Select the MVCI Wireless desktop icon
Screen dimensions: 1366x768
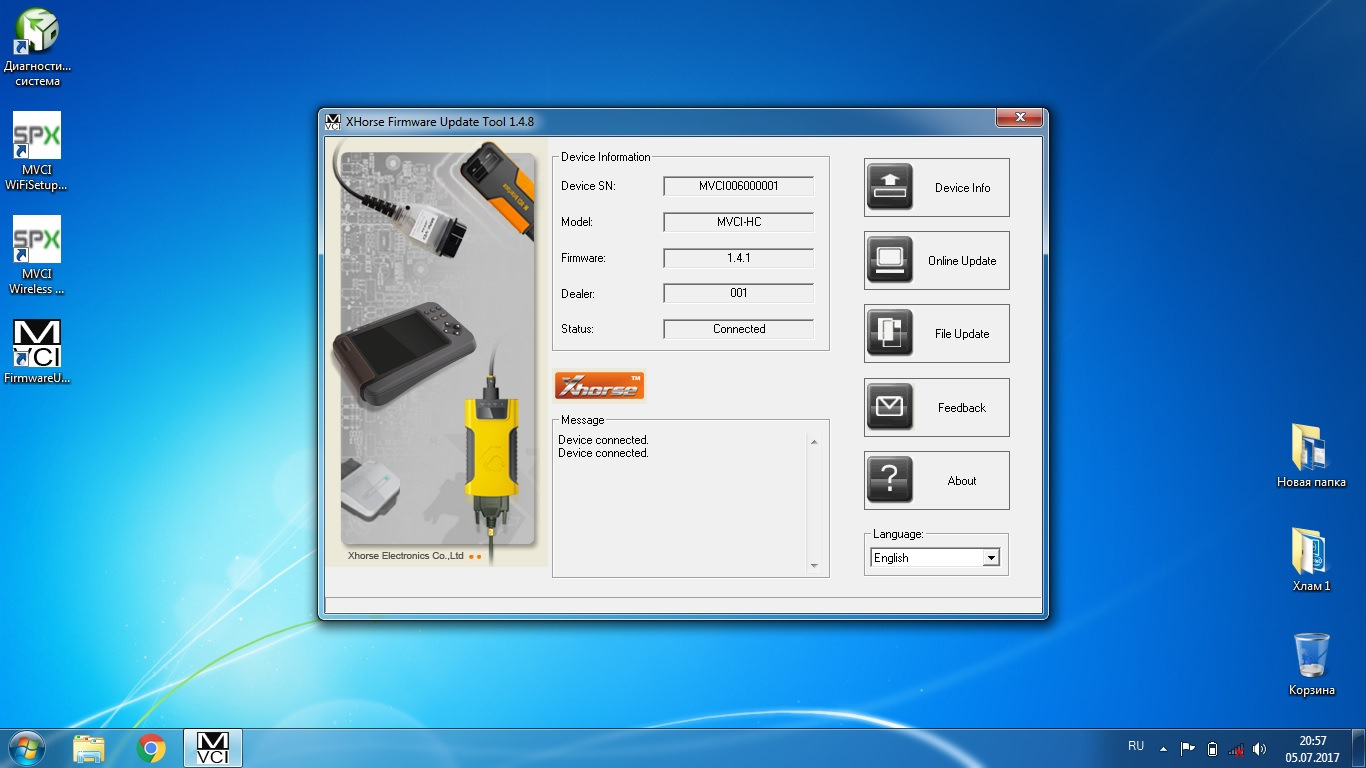[x=37, y=255]
